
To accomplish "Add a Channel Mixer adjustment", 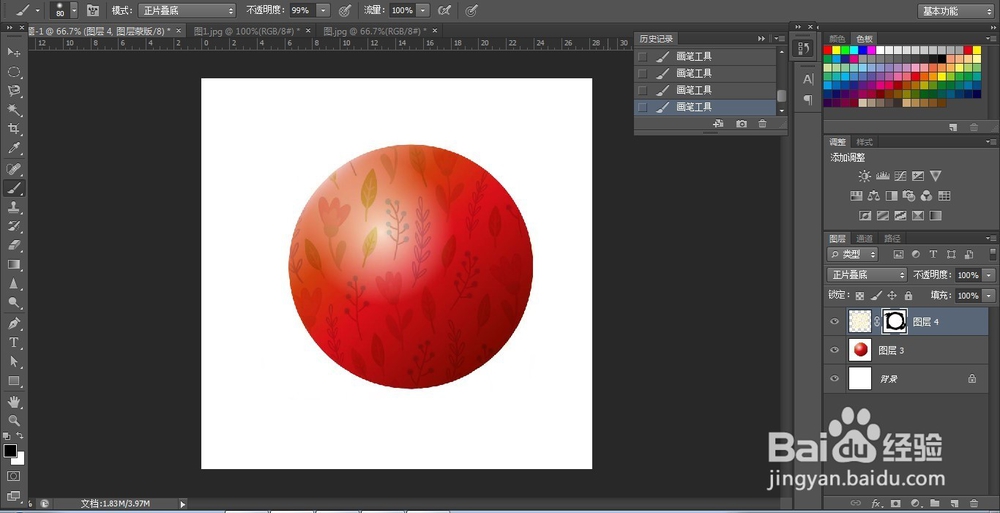I will (927, 196).
